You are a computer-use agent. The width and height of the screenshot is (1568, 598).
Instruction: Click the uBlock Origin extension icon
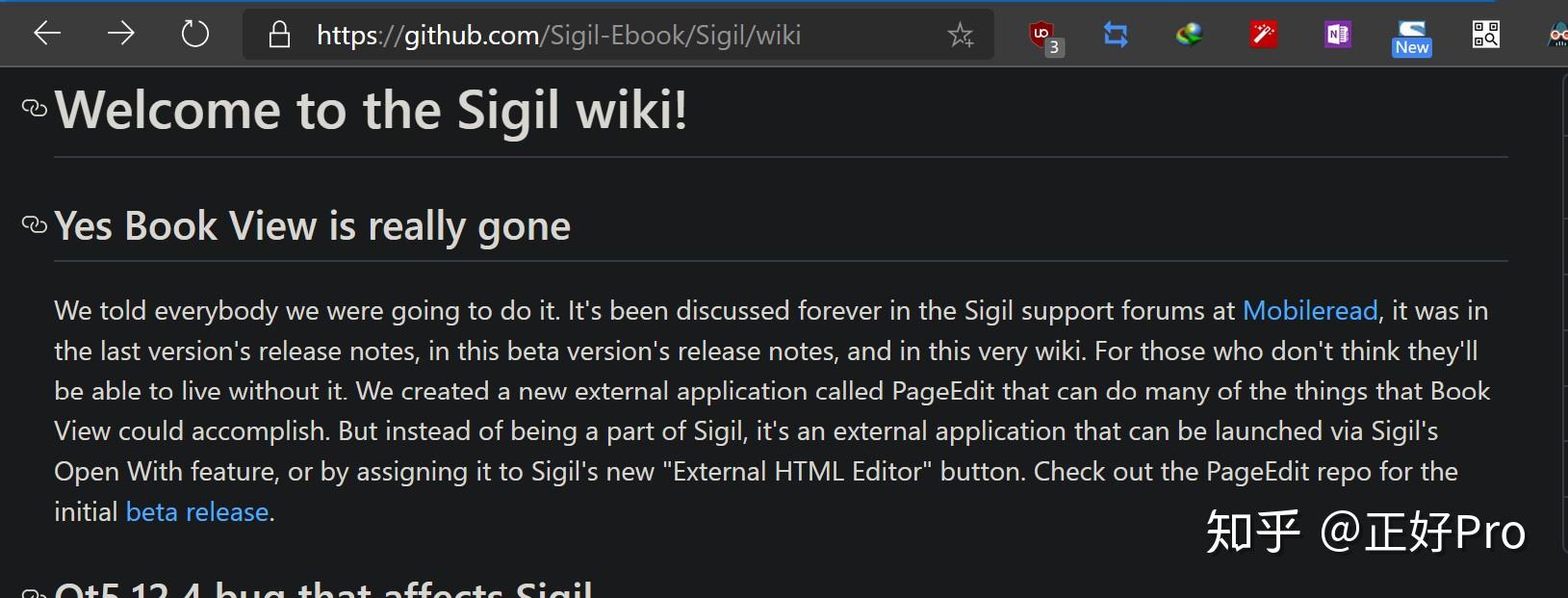click(1042, 32)
